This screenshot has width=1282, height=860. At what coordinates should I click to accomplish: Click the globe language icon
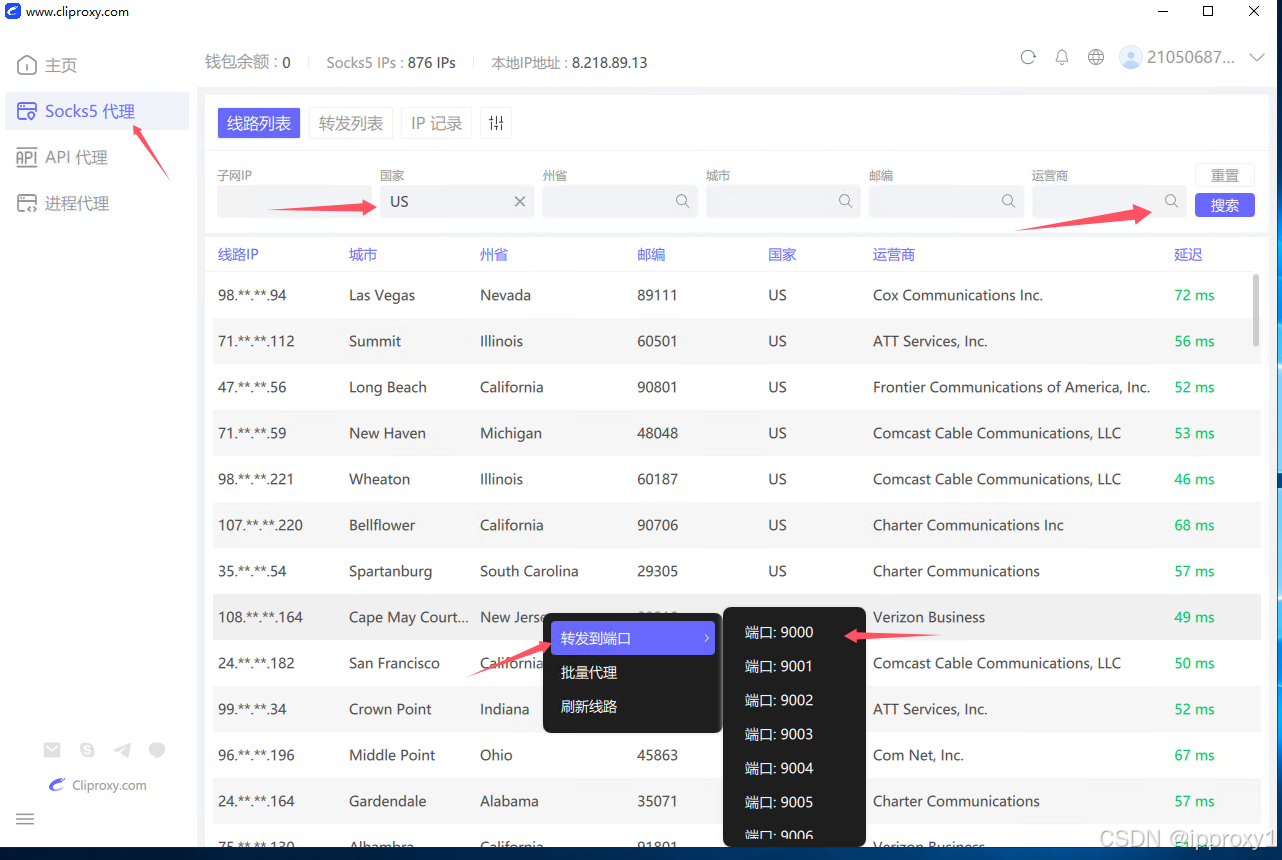click(x=1096, y=58)
